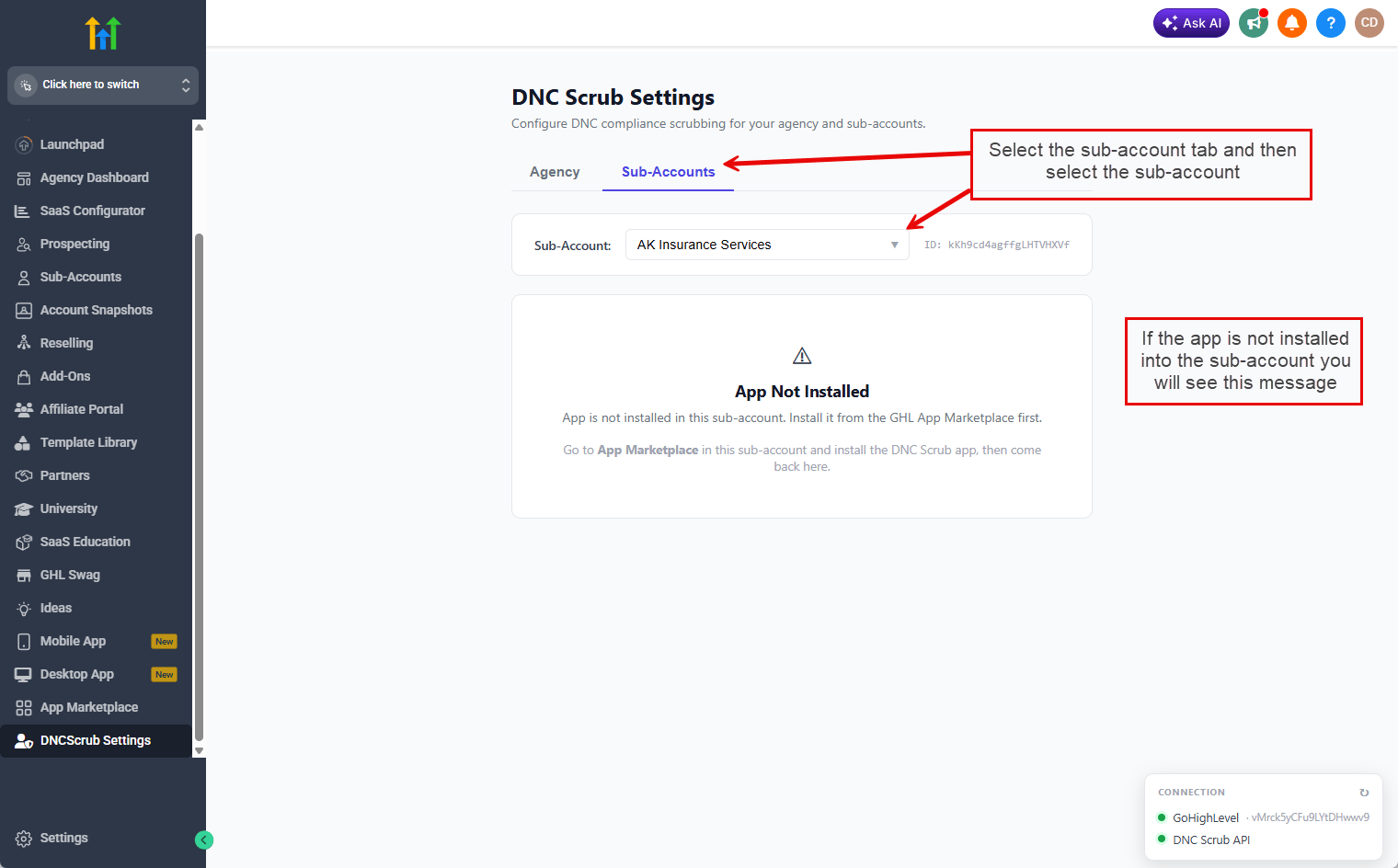
Task: Click the App Marketplace bold link text
Action: (647, 450)
